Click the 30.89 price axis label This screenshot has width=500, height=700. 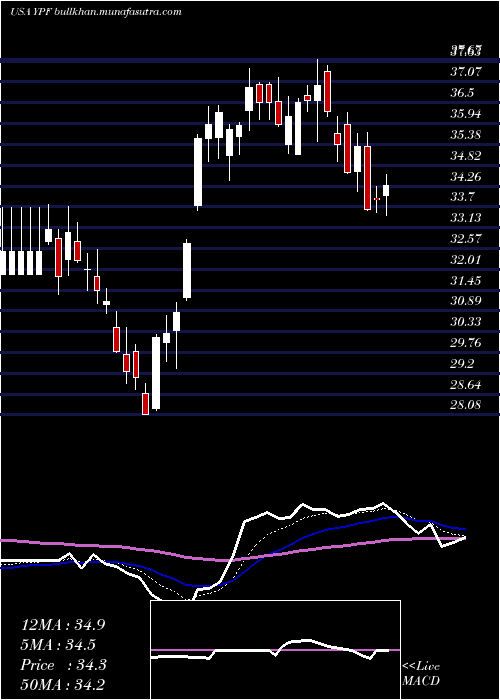466,301
